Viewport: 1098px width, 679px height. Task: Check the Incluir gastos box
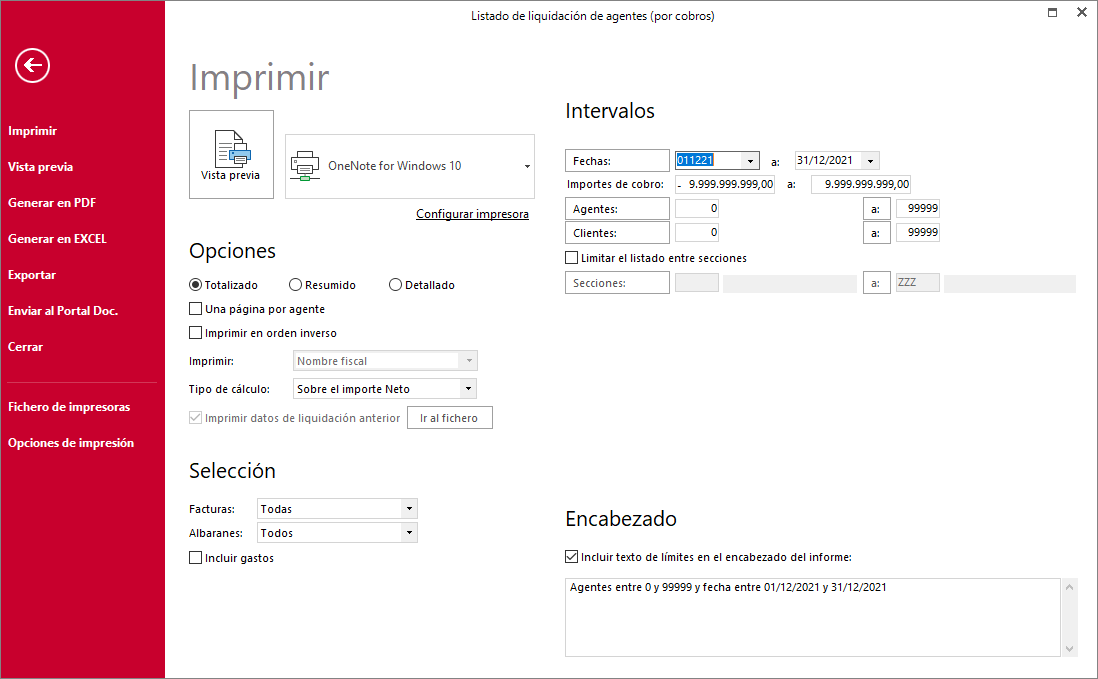[195, 558]
